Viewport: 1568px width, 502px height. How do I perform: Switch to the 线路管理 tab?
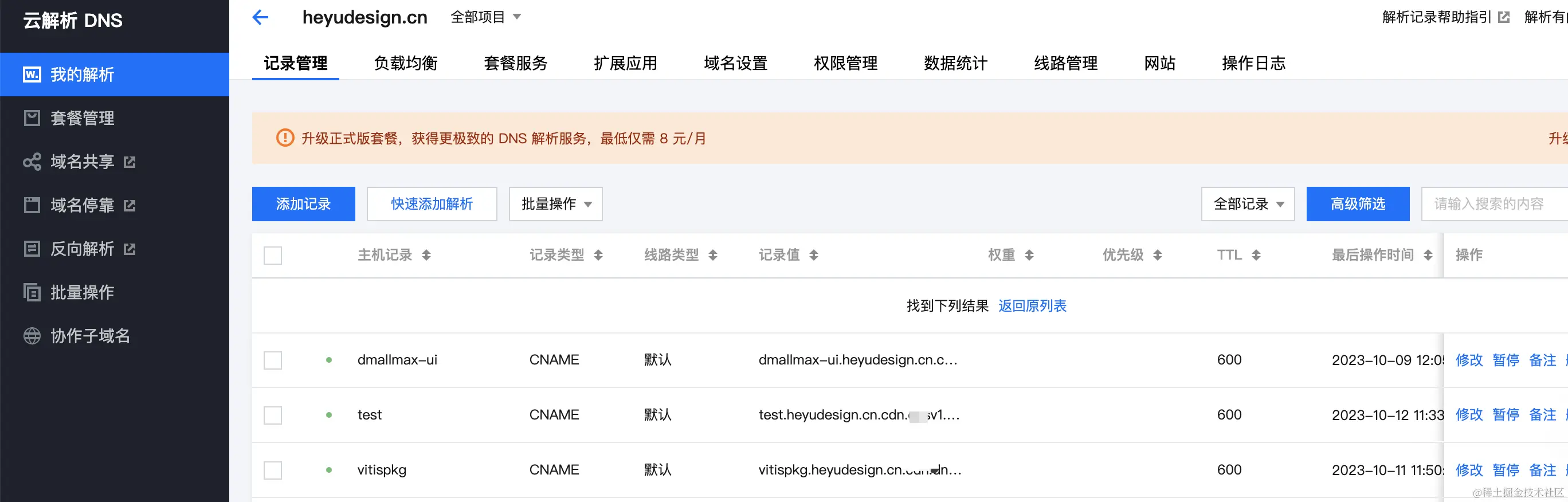coord(1067,63)
